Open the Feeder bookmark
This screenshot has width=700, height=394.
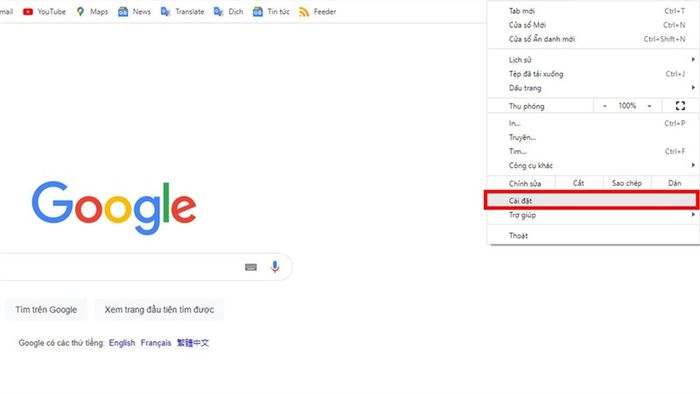coord(317,12)
